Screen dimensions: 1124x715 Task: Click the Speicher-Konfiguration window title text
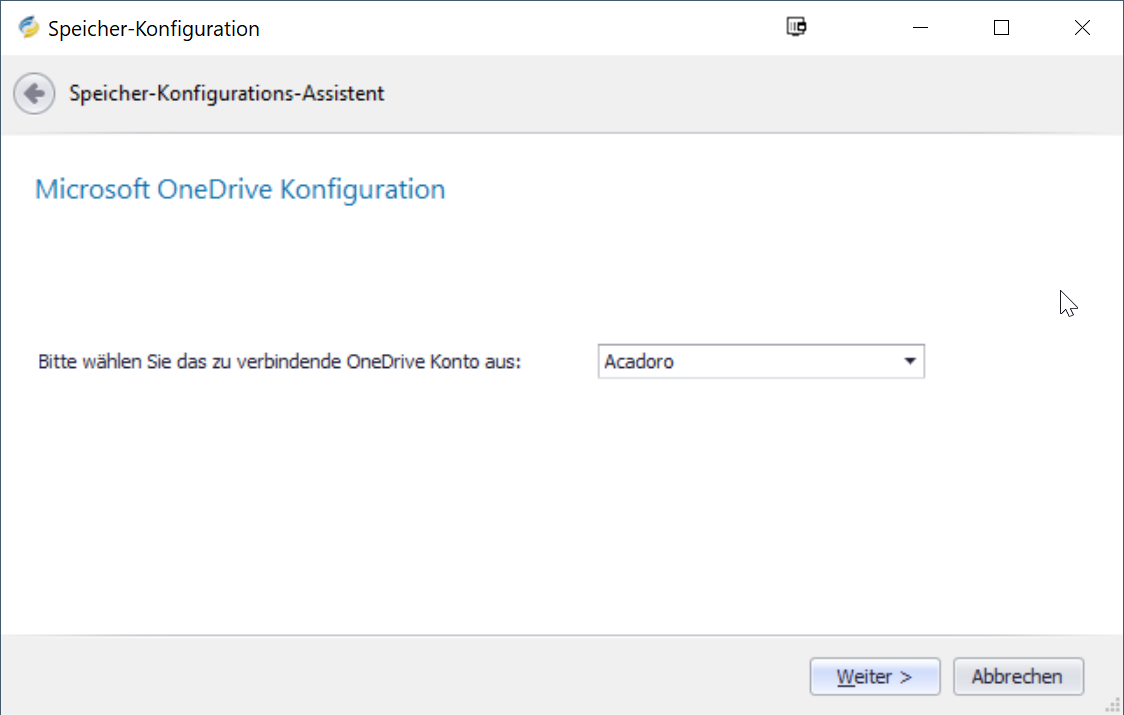pos(154,29)
